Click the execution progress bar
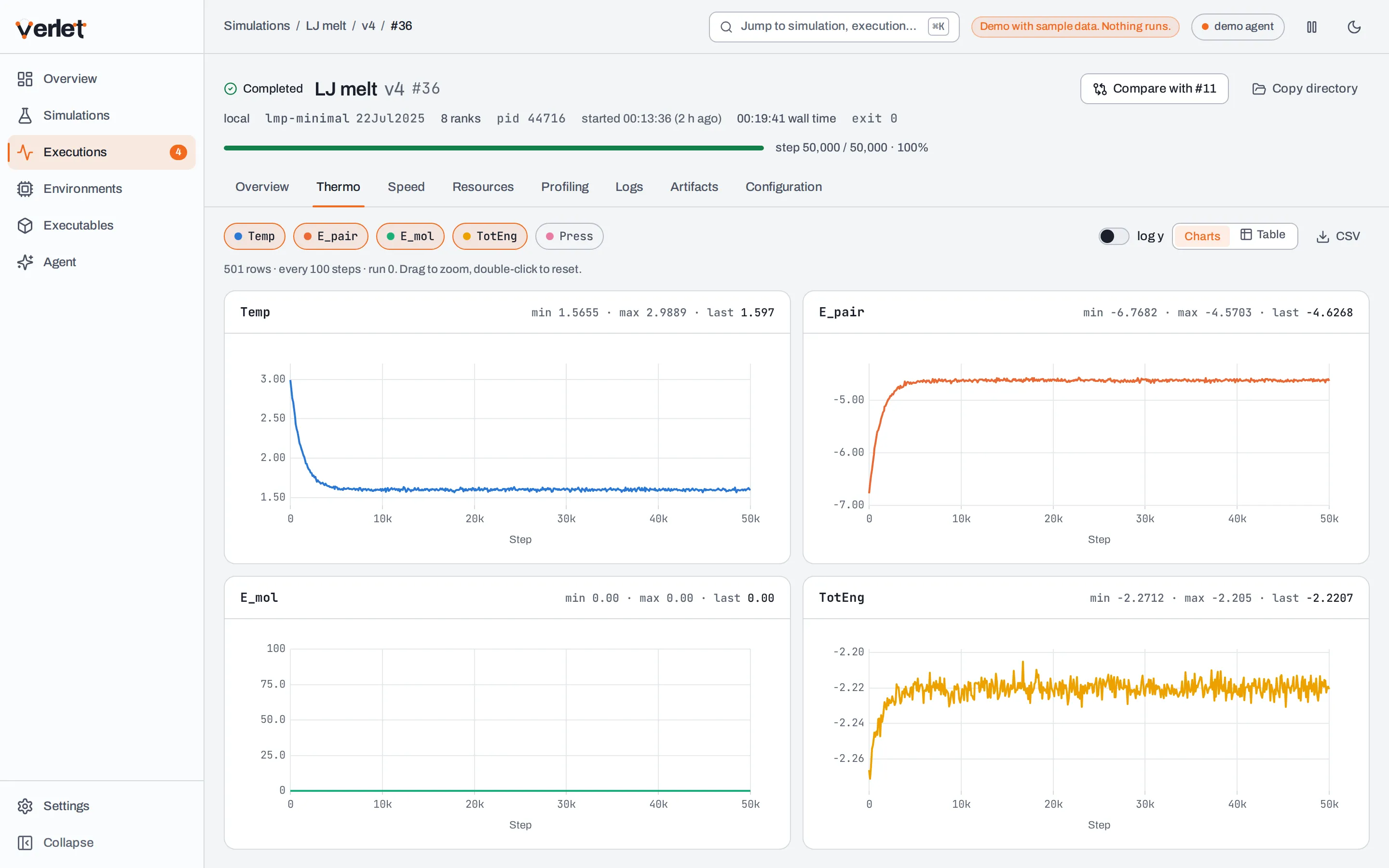The width and height of the screenshot is (1389, 868). (x=493, y=148)
